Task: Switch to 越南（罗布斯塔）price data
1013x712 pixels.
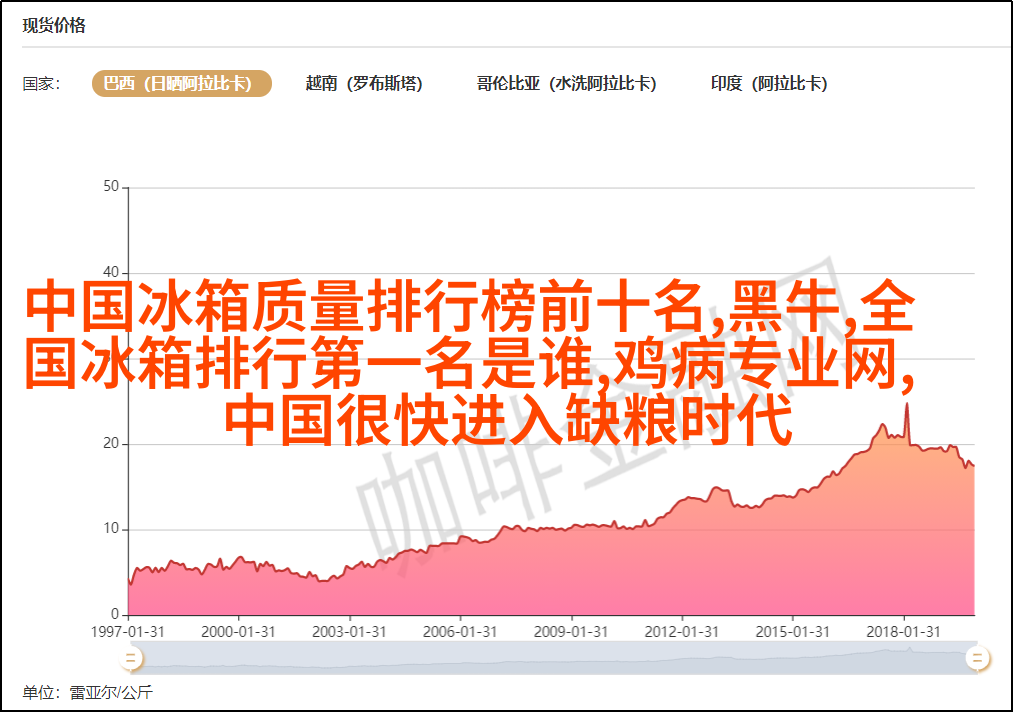Action: pyautogui.click(x=364, y=84)
